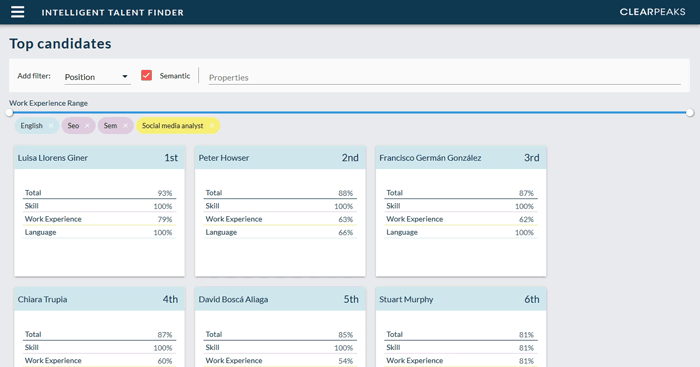The height and width of the screenshot is (367, 700).
Task: Click the 4th rank badge
Action: (x=170, y=299)
